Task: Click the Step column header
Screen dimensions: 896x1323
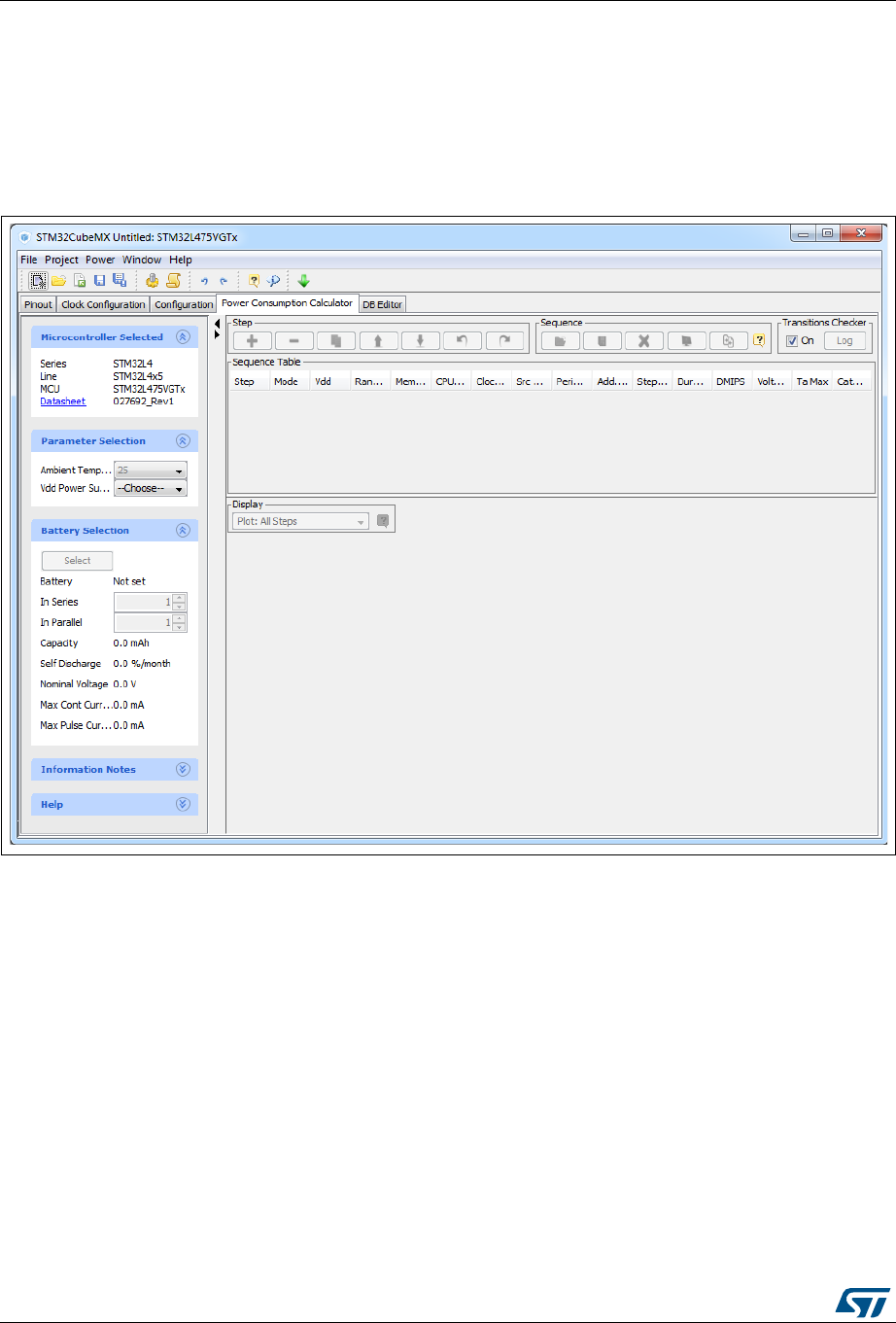Action: [x=250, y=382]
